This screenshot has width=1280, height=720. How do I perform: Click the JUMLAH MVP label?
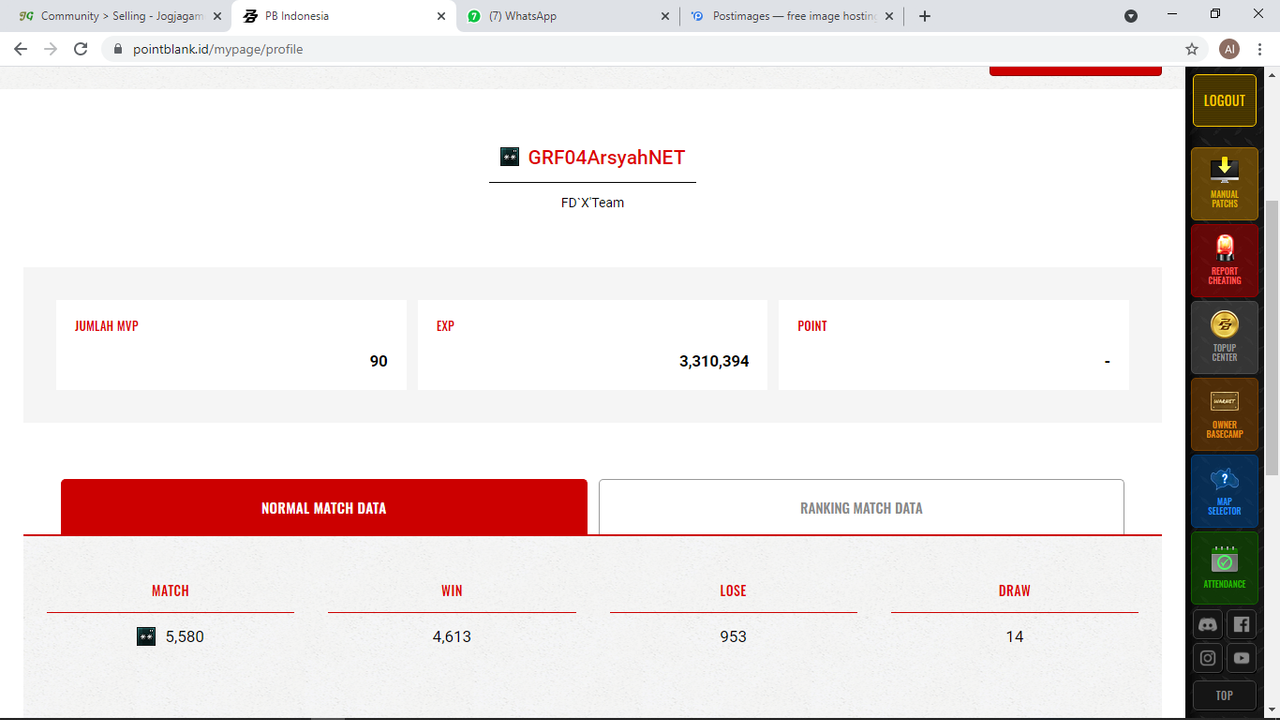(x=106, y=326)
